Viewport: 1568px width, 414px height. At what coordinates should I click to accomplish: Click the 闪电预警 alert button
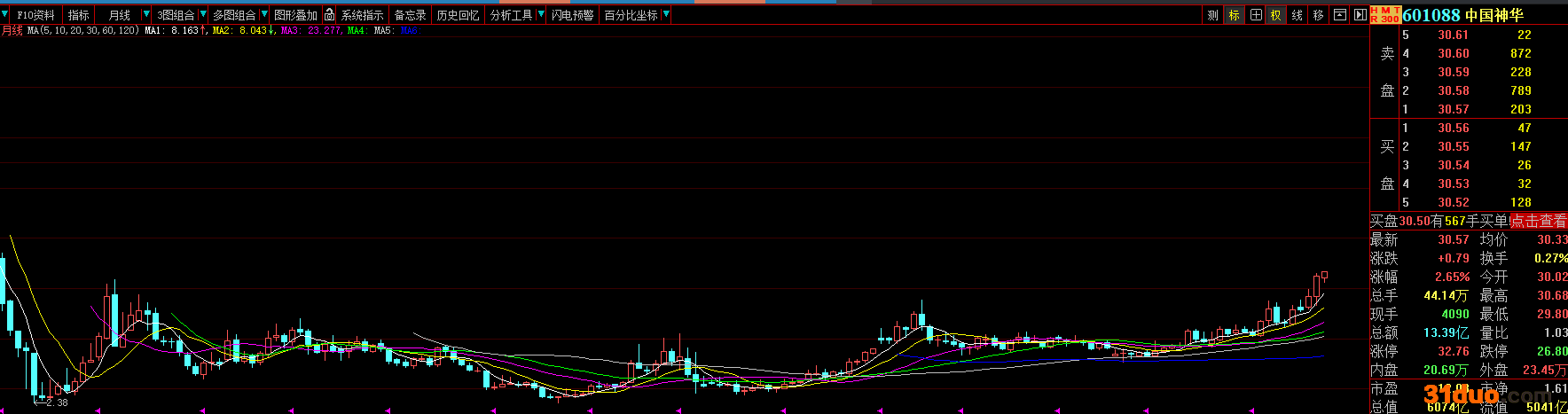pyautogui.click(x=572, y=15)
